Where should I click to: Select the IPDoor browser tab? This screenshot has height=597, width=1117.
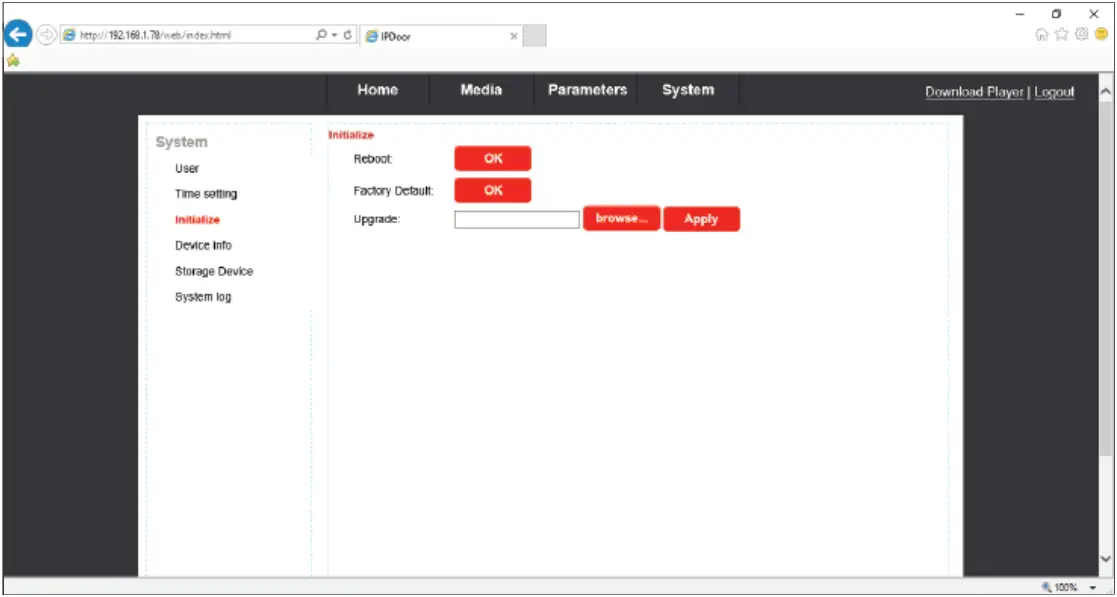pos(442,36)
